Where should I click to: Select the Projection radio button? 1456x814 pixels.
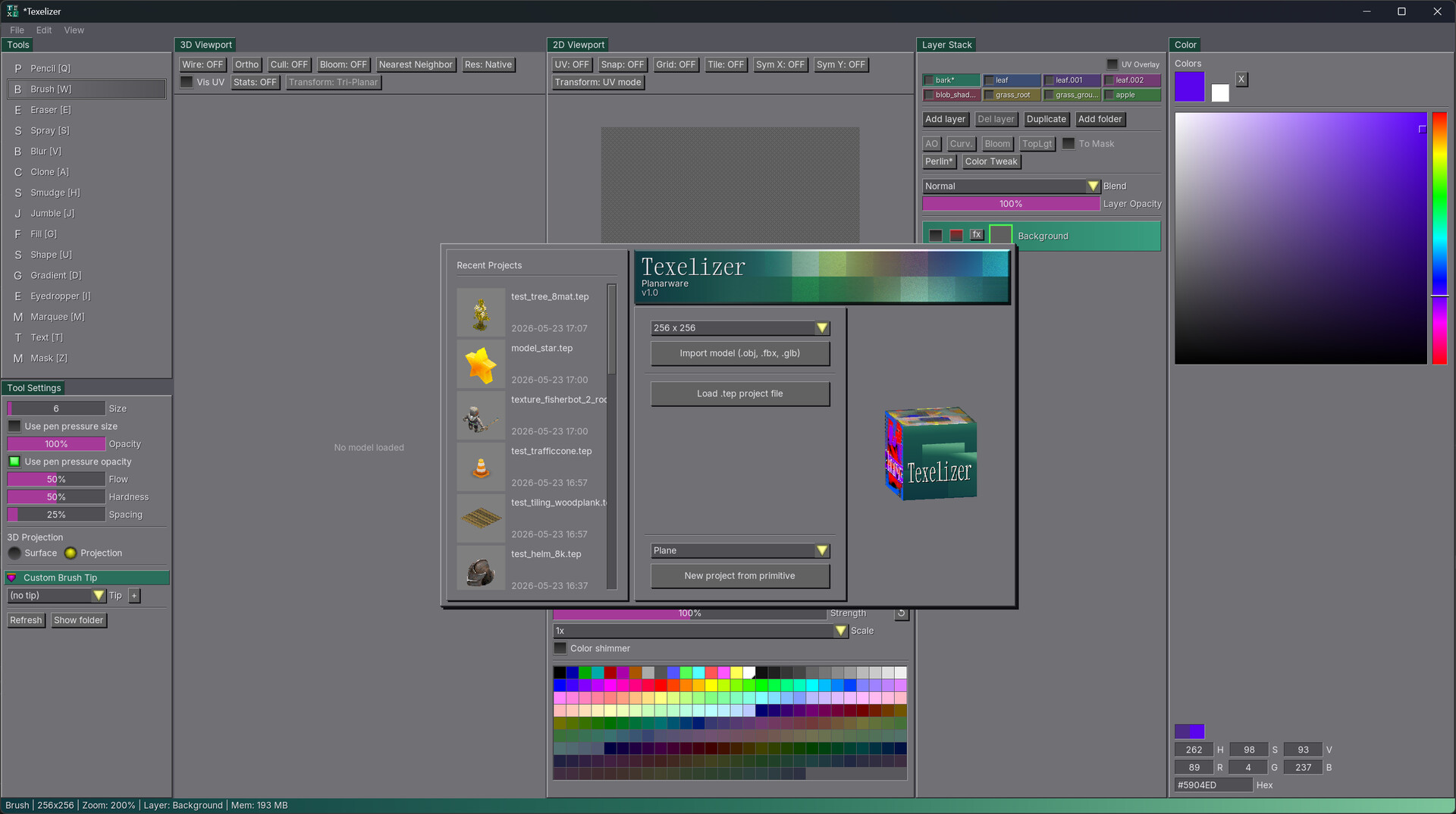pyautogui.click(x=71, y=553)
